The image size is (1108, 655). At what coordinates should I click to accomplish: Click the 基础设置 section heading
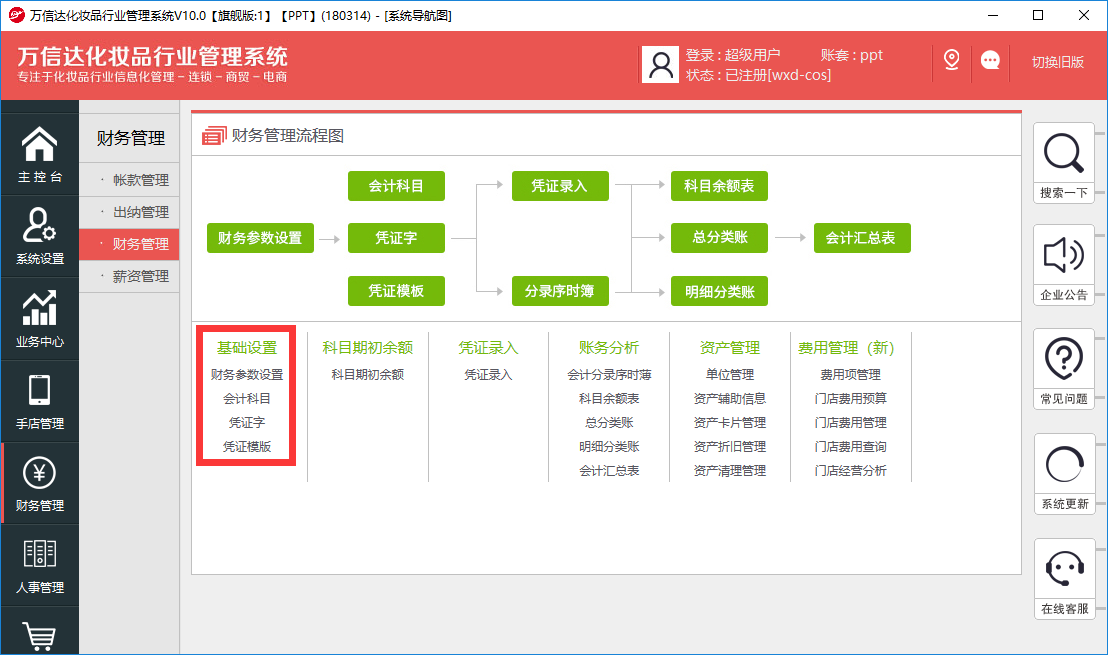pos(247,348)
